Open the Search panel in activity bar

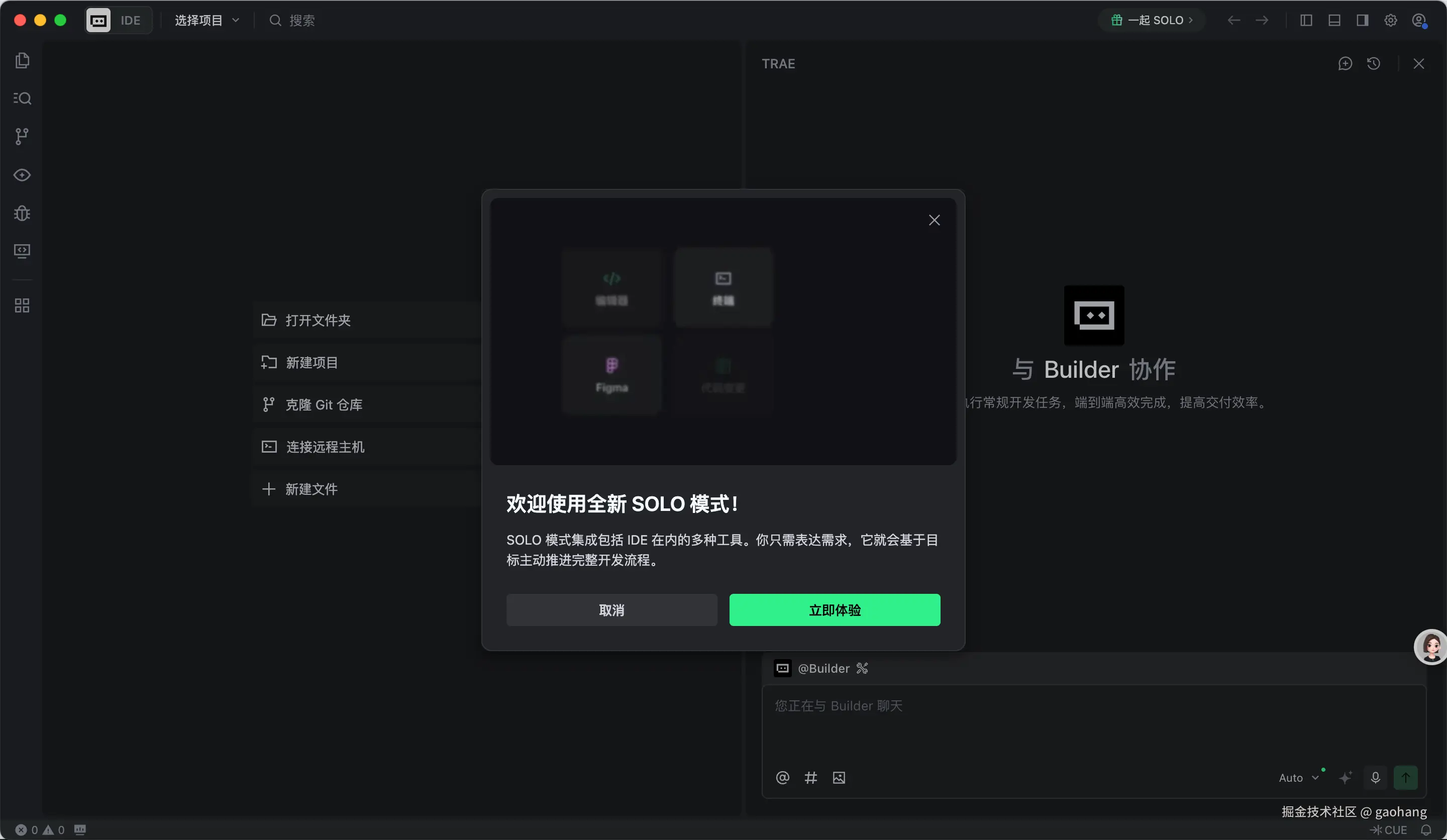click(x=23, y=98)
